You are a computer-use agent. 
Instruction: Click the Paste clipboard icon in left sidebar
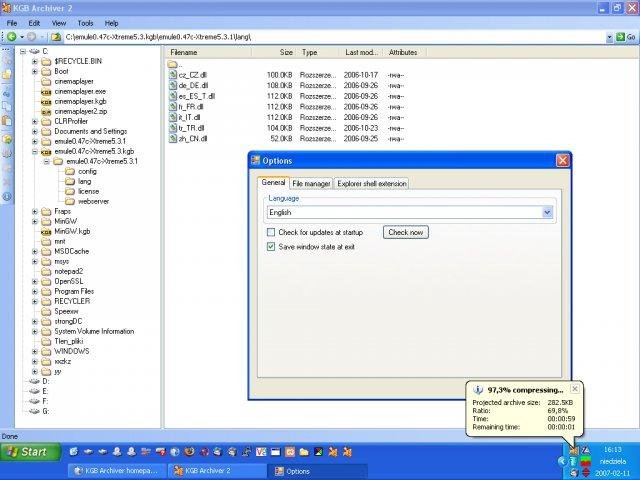coord(7,121)
